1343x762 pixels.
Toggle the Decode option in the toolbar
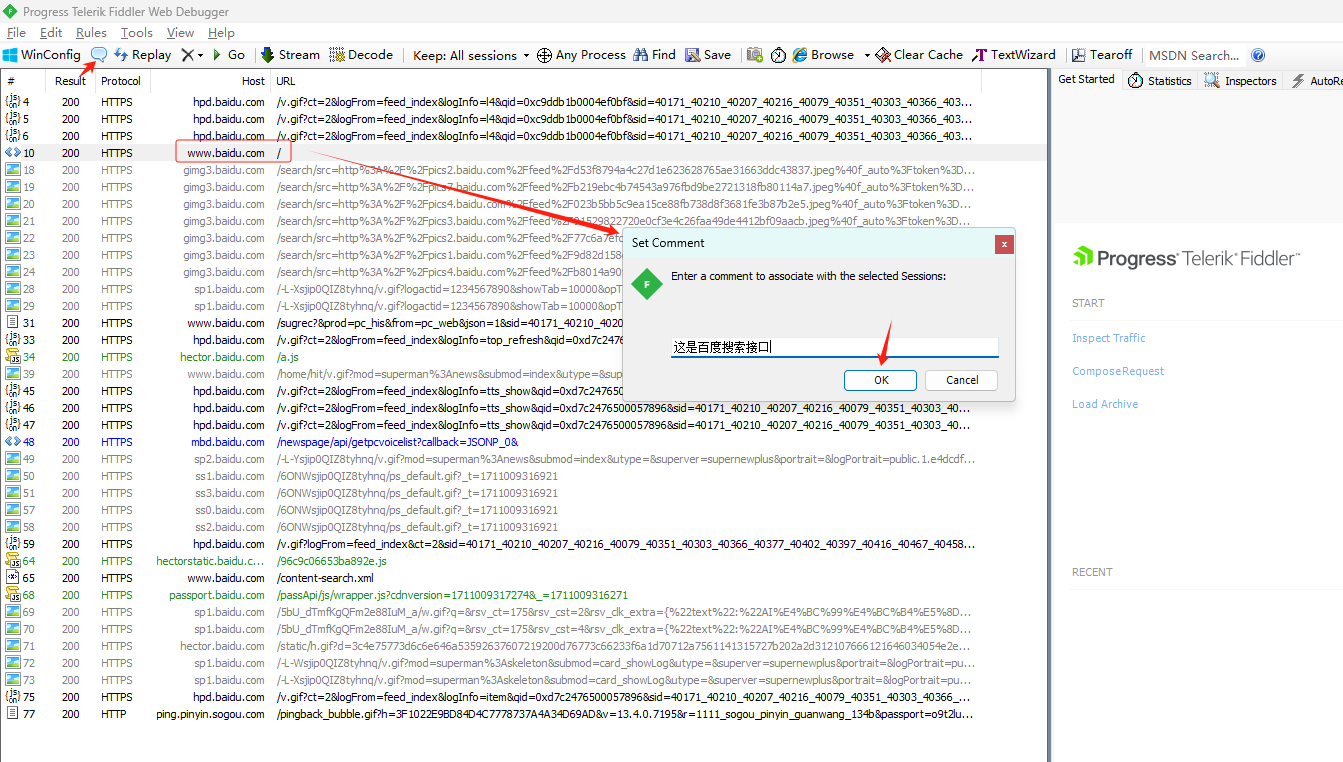[x=361, y=55]
